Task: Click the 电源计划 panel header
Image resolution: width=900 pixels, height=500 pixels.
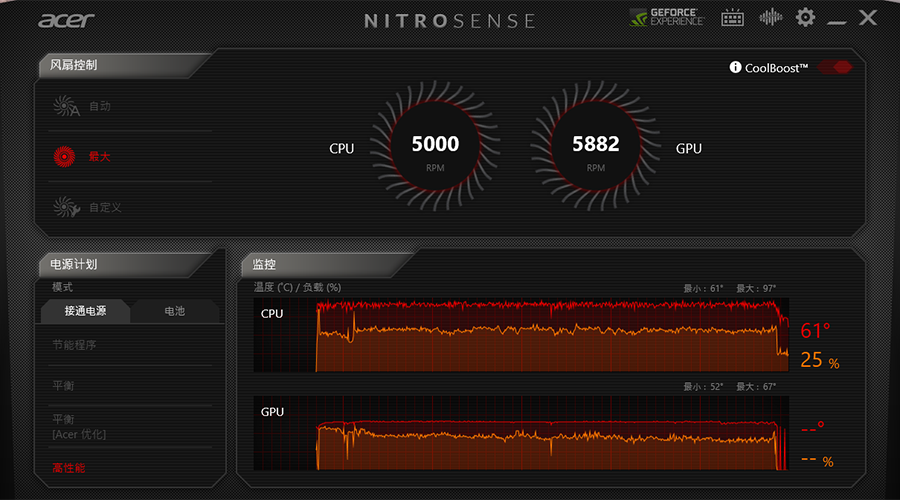Action: [73, 264]
